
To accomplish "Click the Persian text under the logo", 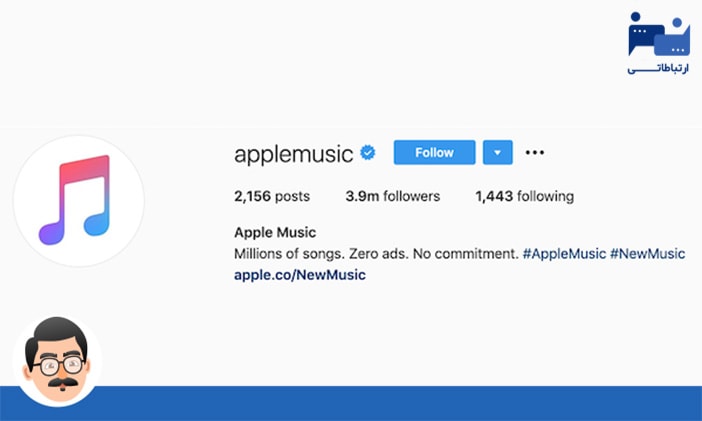I will tap(658, 69).
